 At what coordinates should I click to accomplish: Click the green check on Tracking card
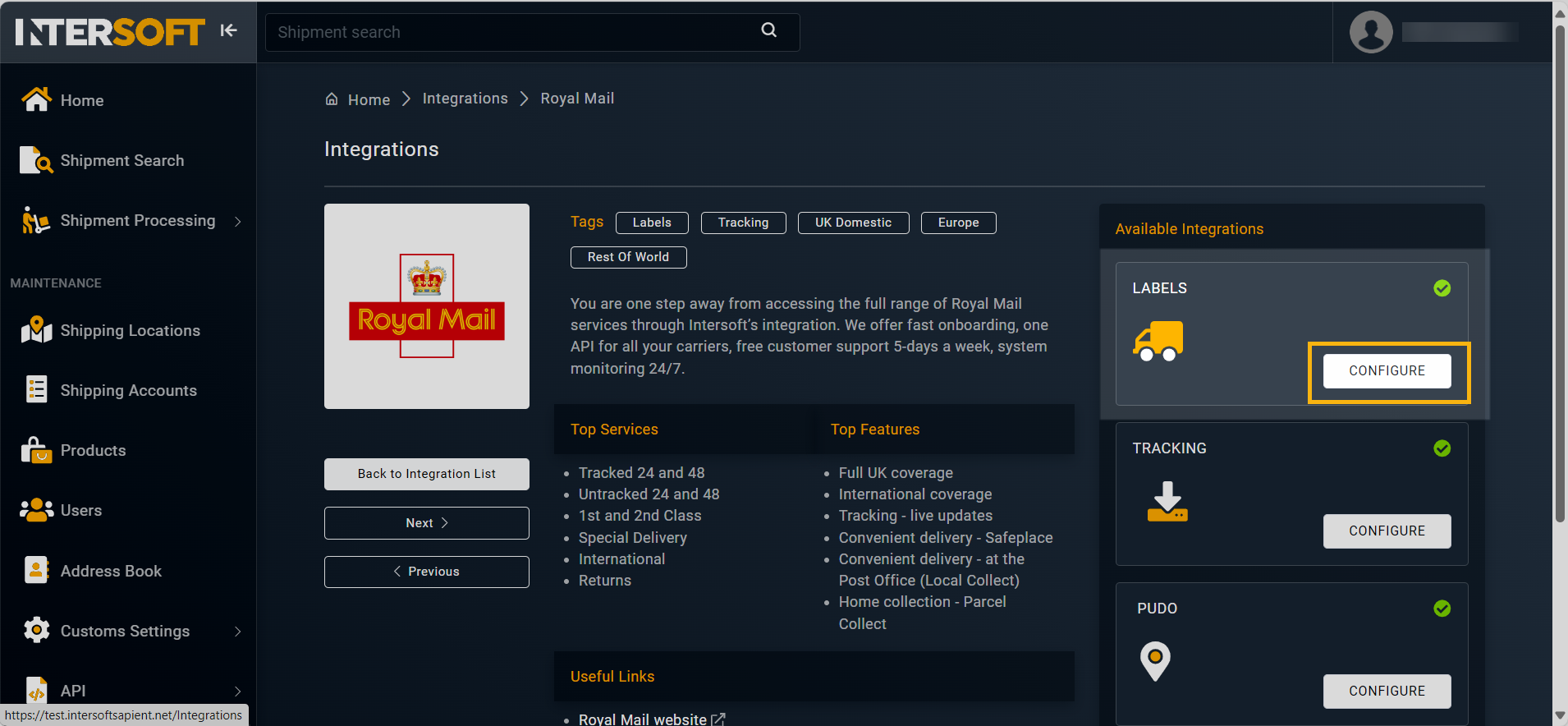click(x=1442, y=448)
